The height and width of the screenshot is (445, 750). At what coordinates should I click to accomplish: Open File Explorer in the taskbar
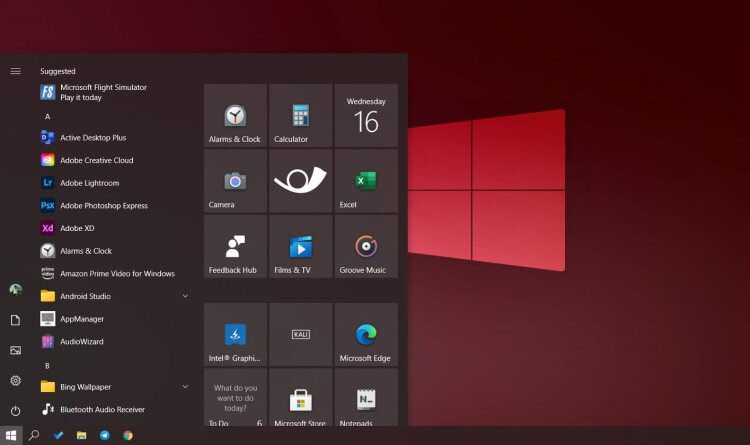81,435
